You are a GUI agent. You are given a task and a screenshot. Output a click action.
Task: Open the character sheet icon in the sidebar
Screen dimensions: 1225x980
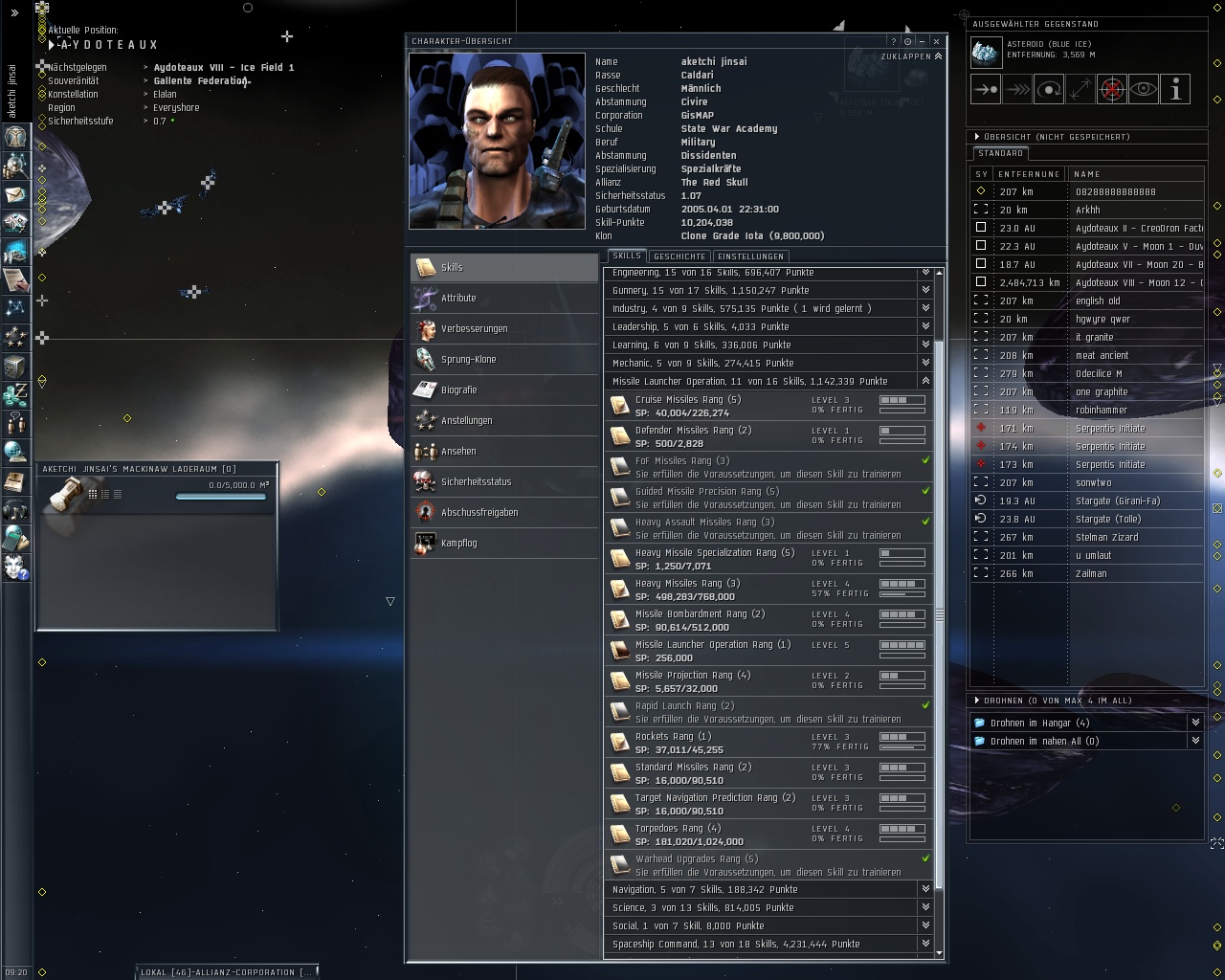click(15, 136)
